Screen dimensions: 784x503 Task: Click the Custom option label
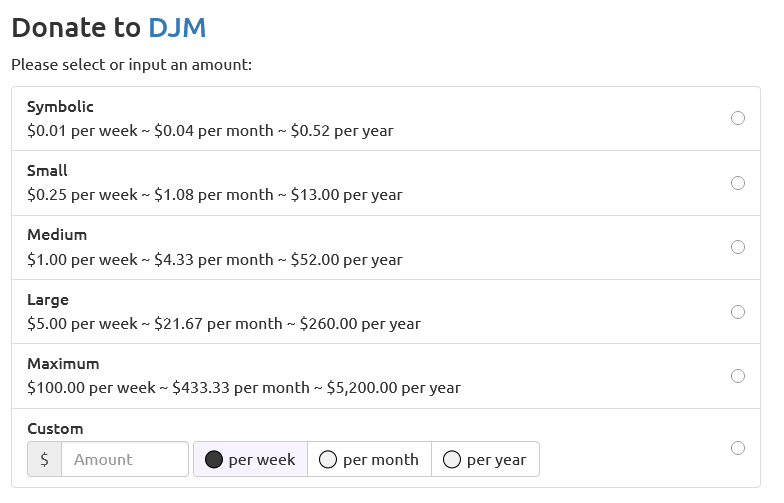(55, 429)
